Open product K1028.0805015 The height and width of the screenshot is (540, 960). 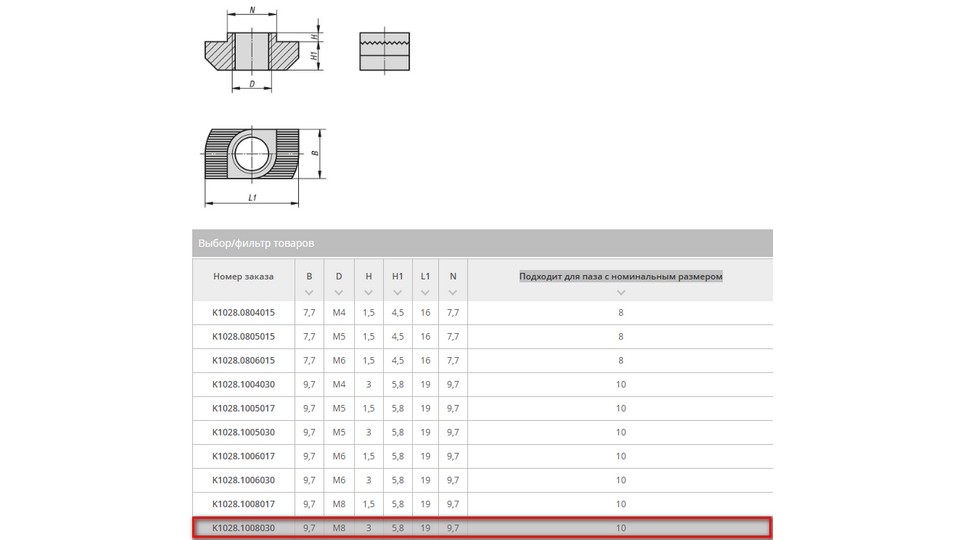243,336
